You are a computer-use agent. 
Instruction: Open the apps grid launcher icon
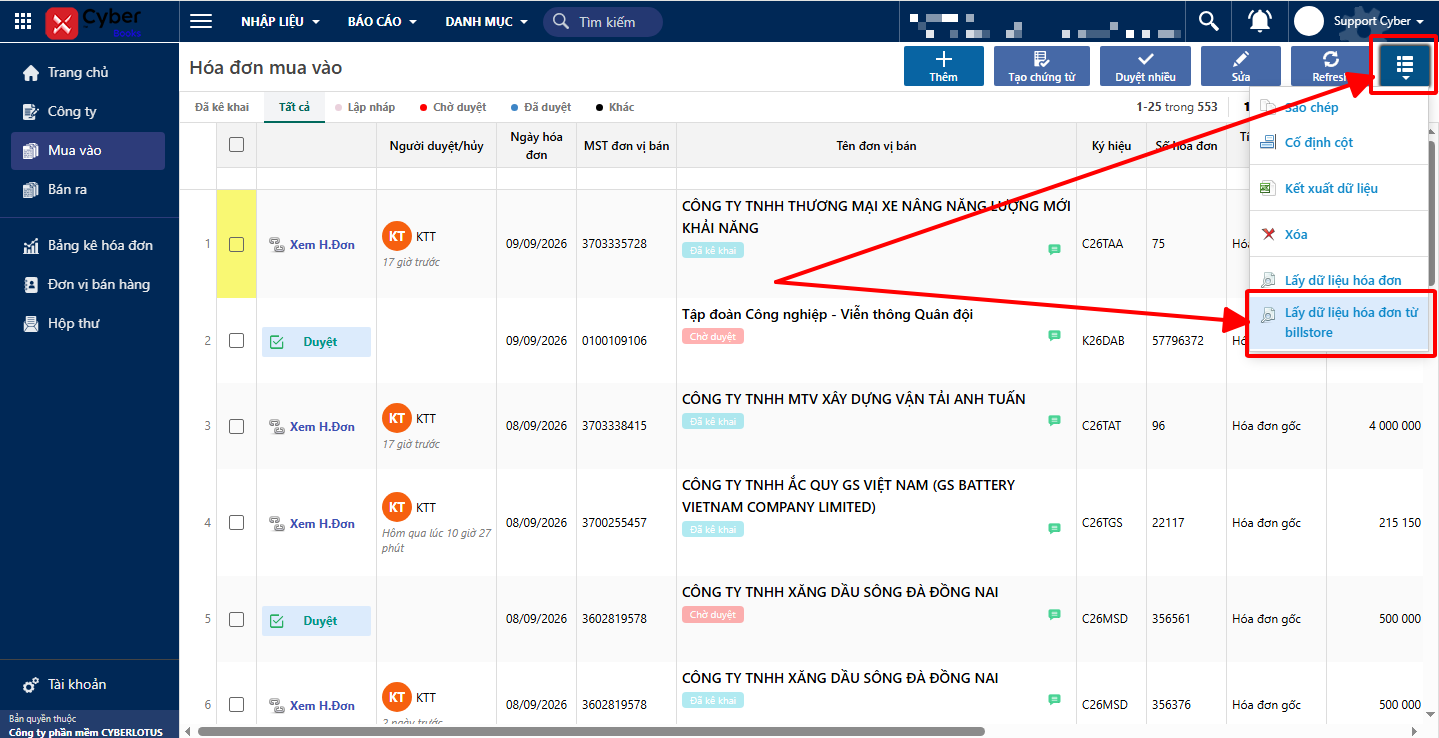(x=23, y=21)
